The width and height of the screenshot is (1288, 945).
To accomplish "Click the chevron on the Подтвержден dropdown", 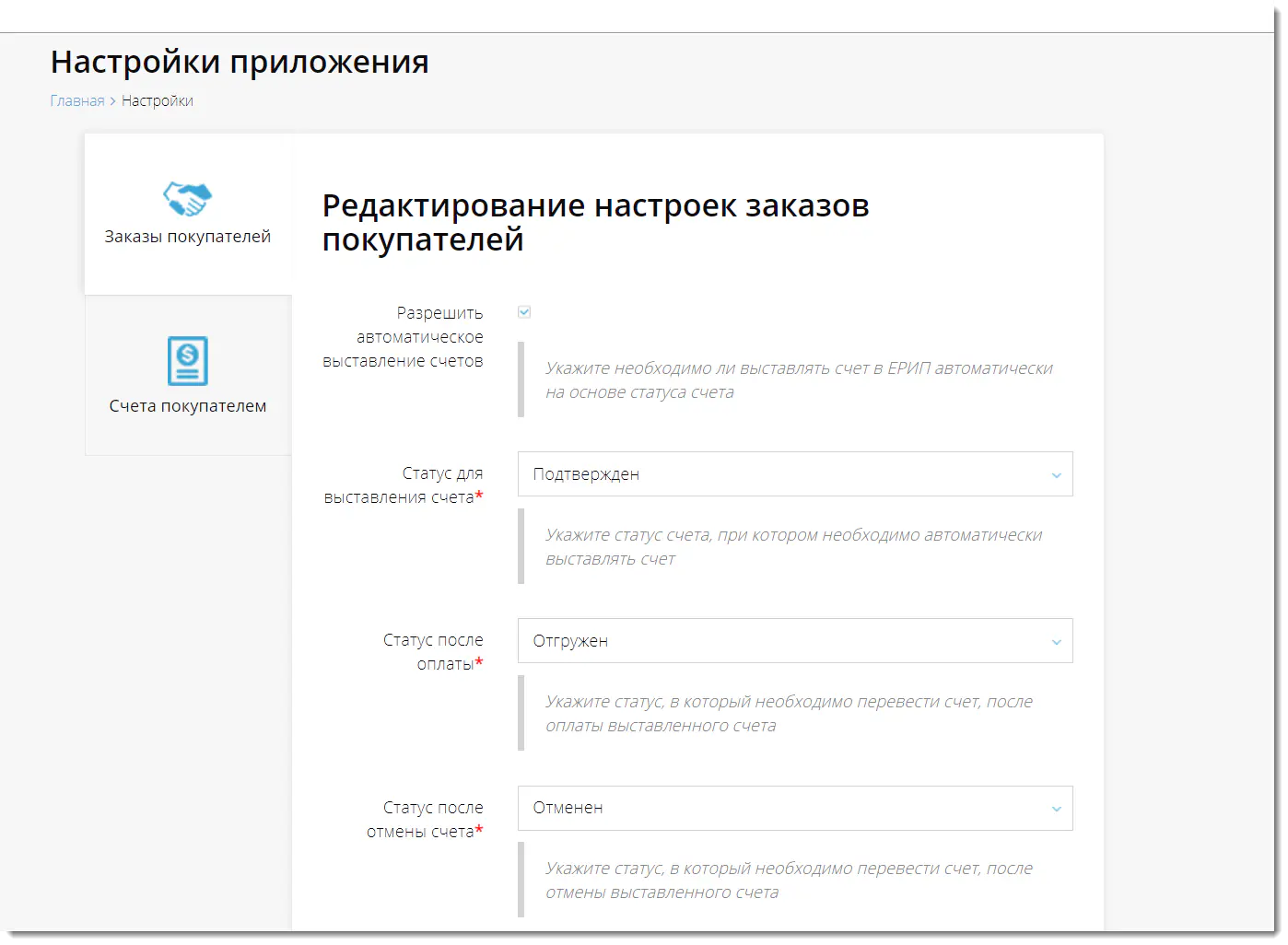I will pos(1056,475).
